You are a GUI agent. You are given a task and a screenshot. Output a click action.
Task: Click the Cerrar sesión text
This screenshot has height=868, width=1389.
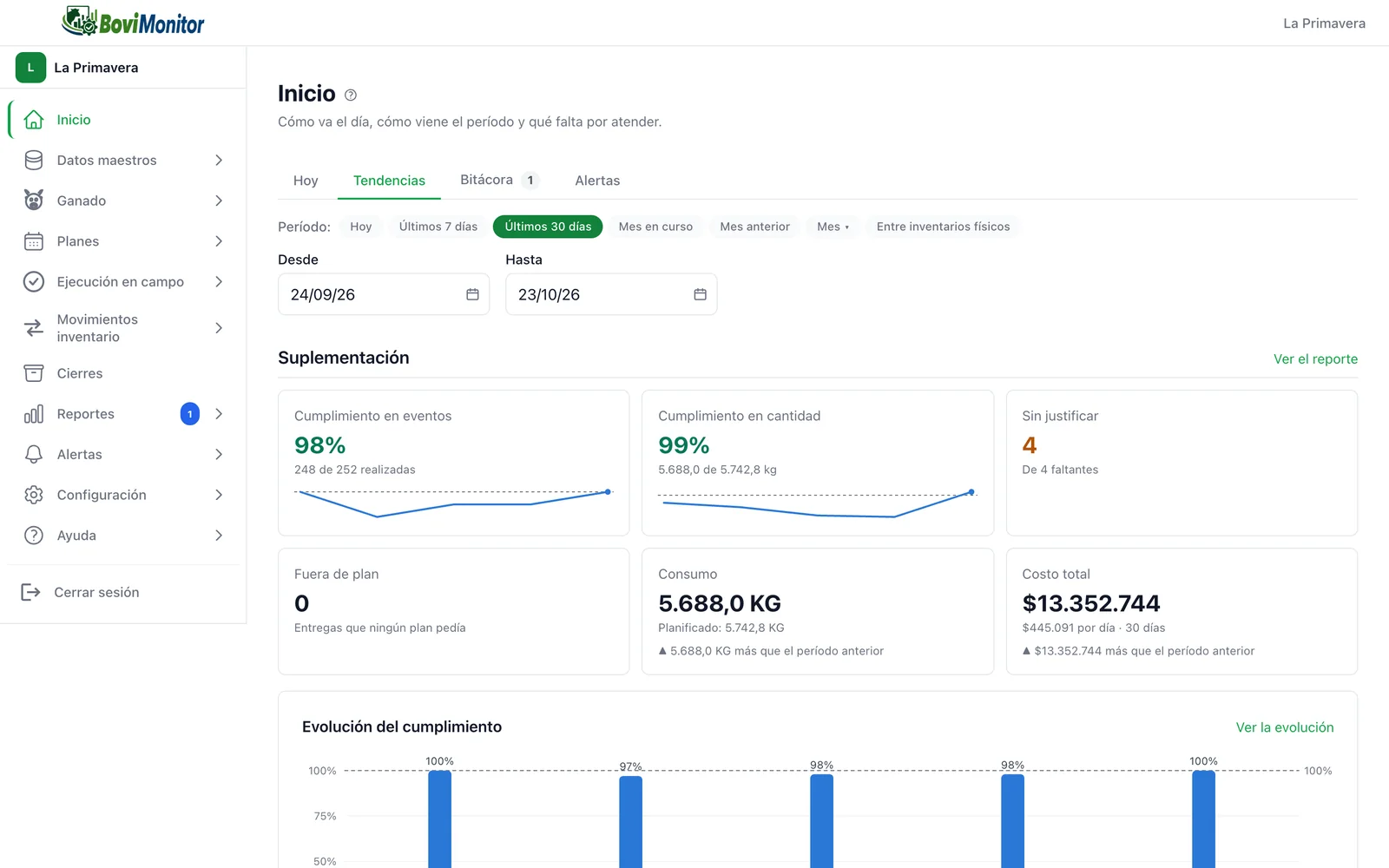click(x=96, y=592)
